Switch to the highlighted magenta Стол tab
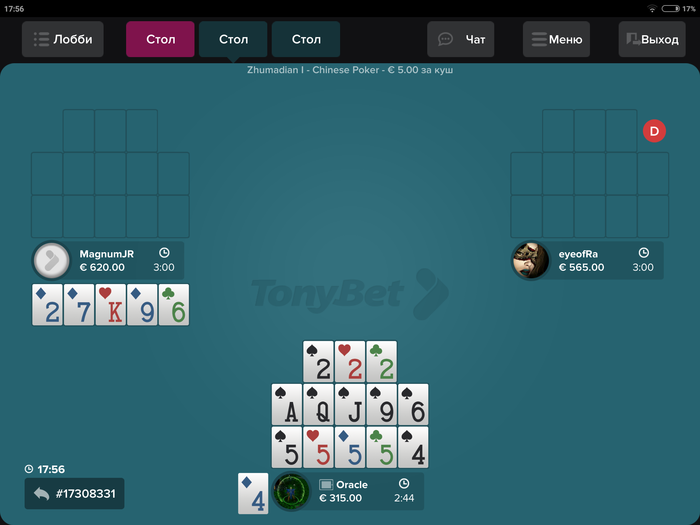This screenshot has width=700, height=525. (x=160, y=39)
